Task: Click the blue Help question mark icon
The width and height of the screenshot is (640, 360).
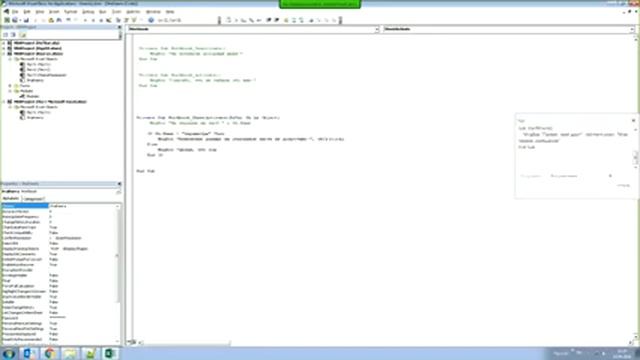Action: coord(151,20)
